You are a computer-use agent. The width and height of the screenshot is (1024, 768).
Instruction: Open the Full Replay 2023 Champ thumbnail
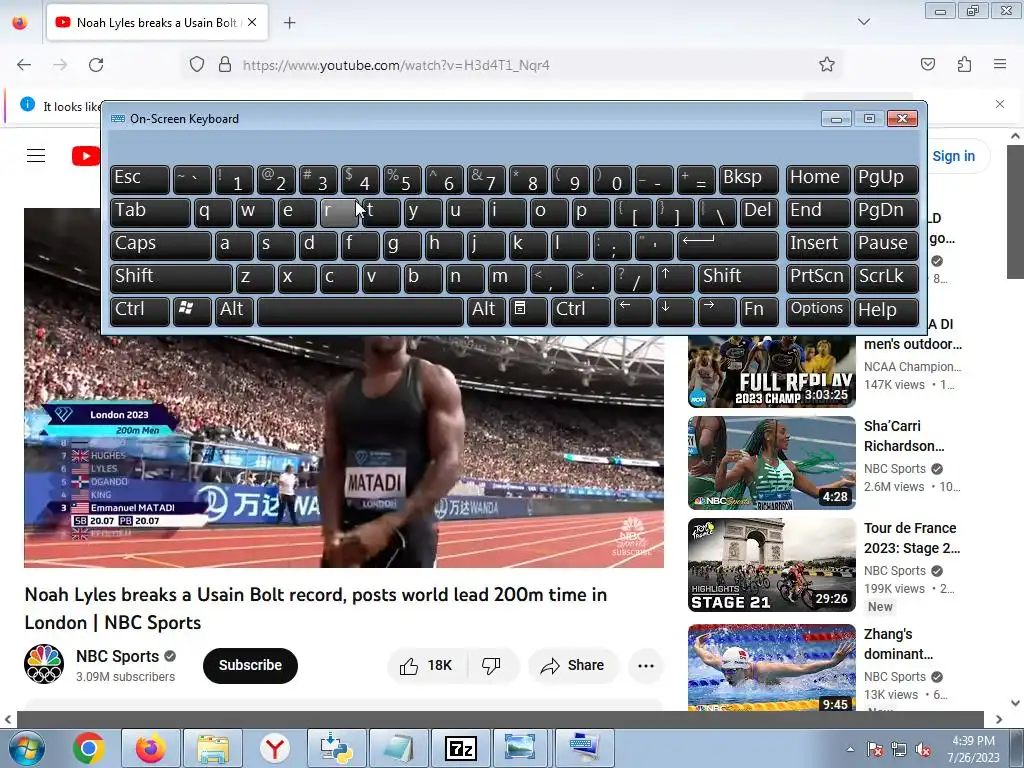coord(771,372)
